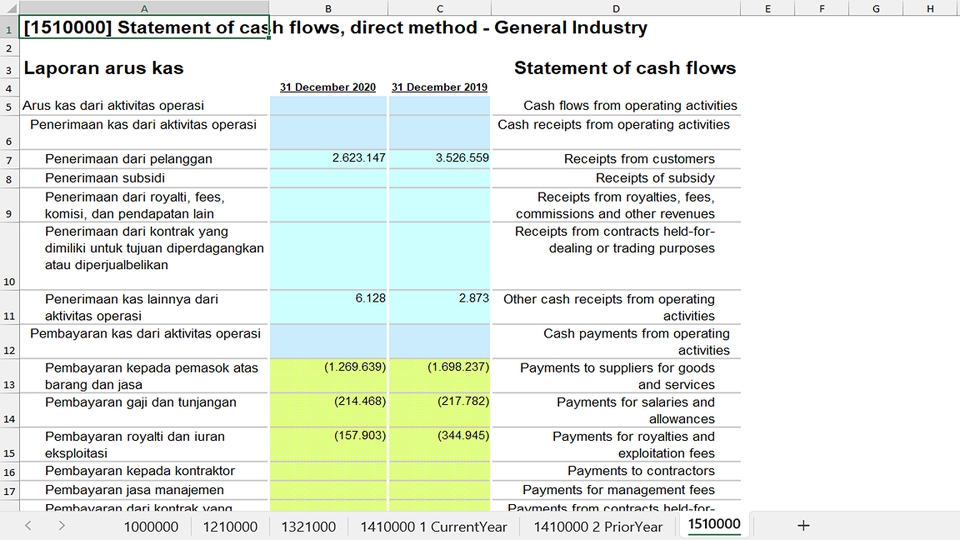Select value (157.903) cell
The height and width of the screenshot is (540, 960).
[328, 444]
